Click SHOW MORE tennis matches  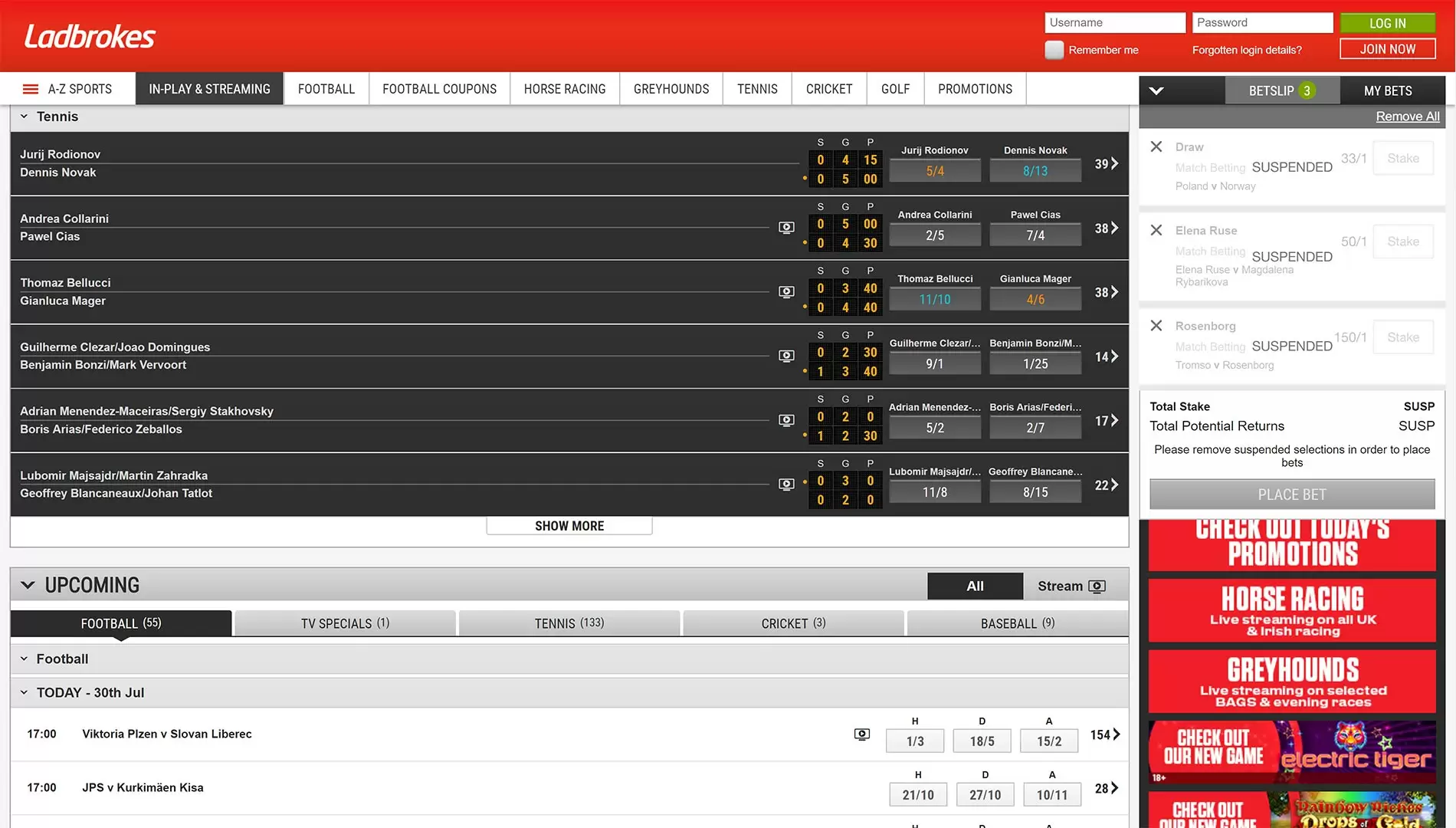[569, 526]
